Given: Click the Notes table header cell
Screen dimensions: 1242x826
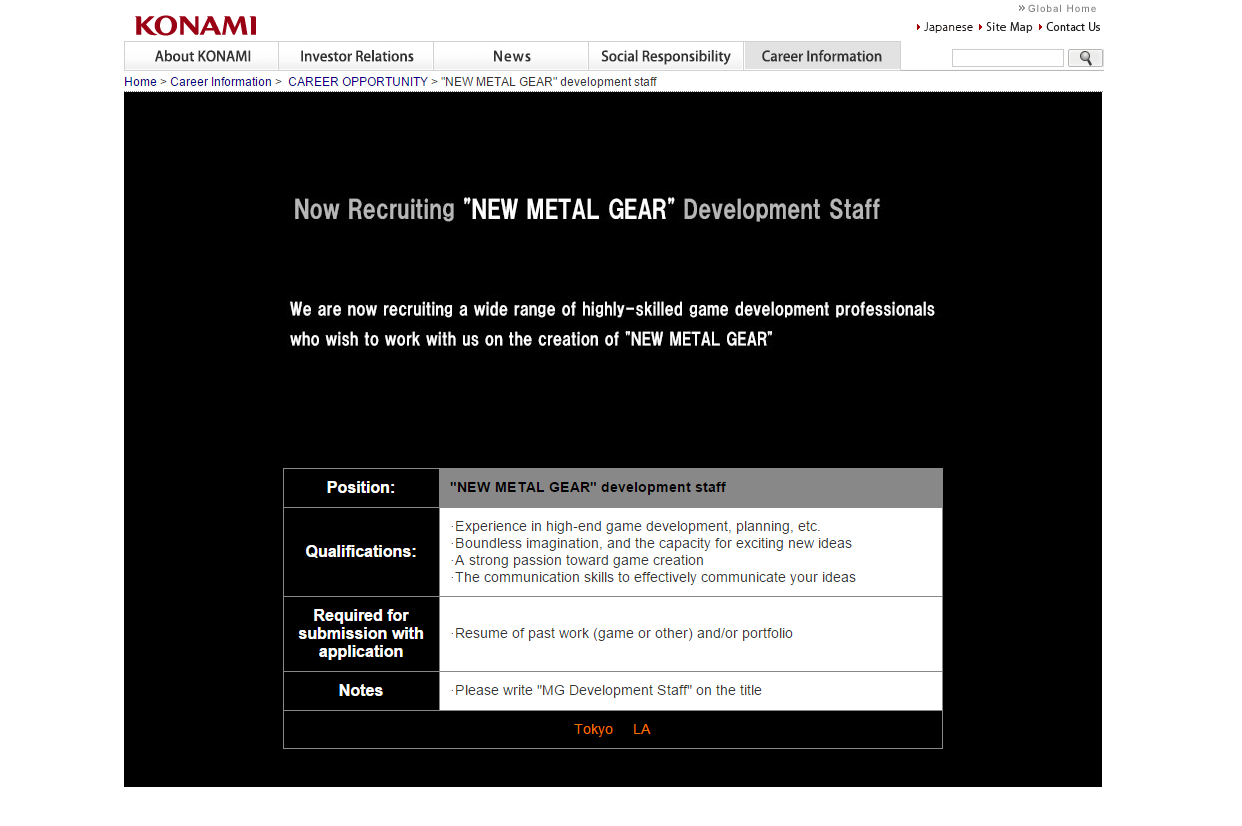Looking at the screenshot, I should pyautogui.click(x=361, y=691).
